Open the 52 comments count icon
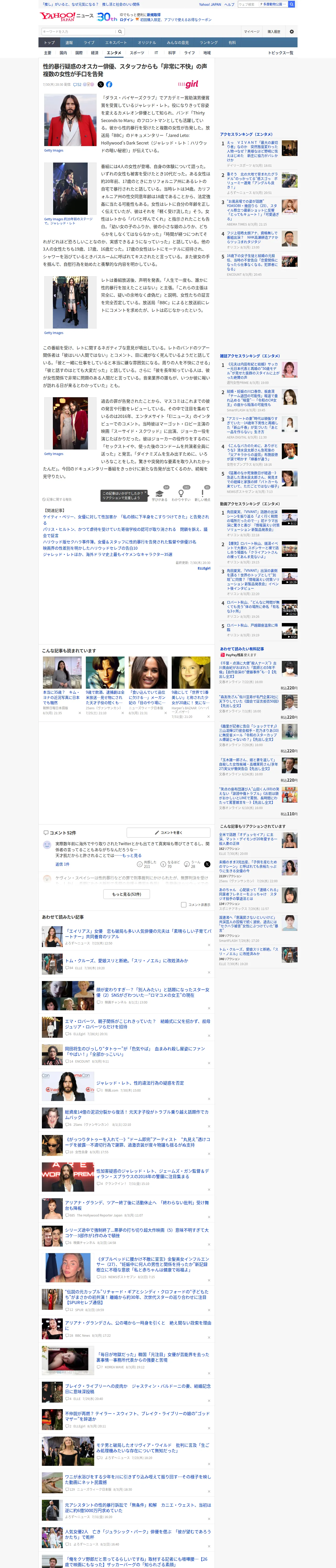The height and width of the screenshot is (1568, 336). 77,85
